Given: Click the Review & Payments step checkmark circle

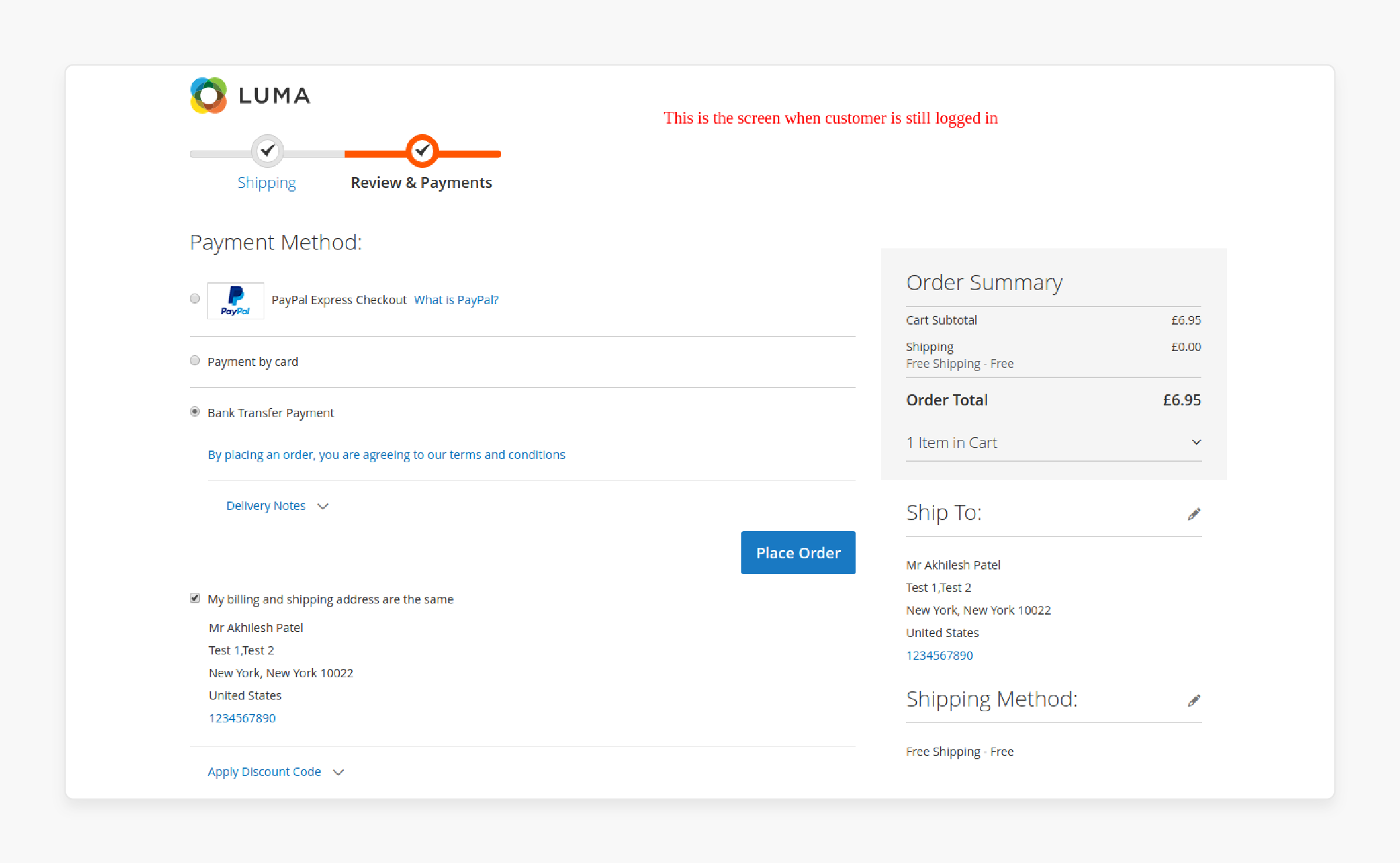Looking at the screenshot, I should pyautogui.click(x=423, y=151).
